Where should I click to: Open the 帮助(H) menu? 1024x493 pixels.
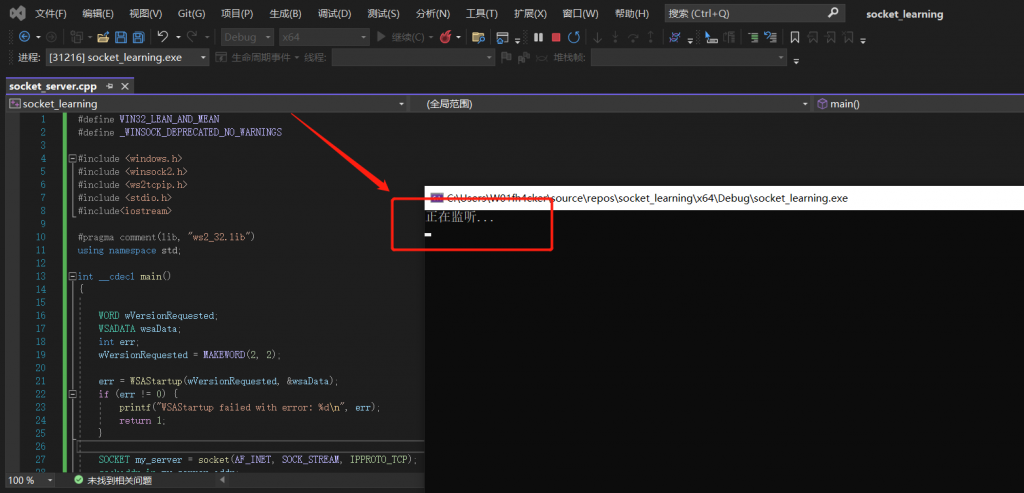[x=632, y=14]
